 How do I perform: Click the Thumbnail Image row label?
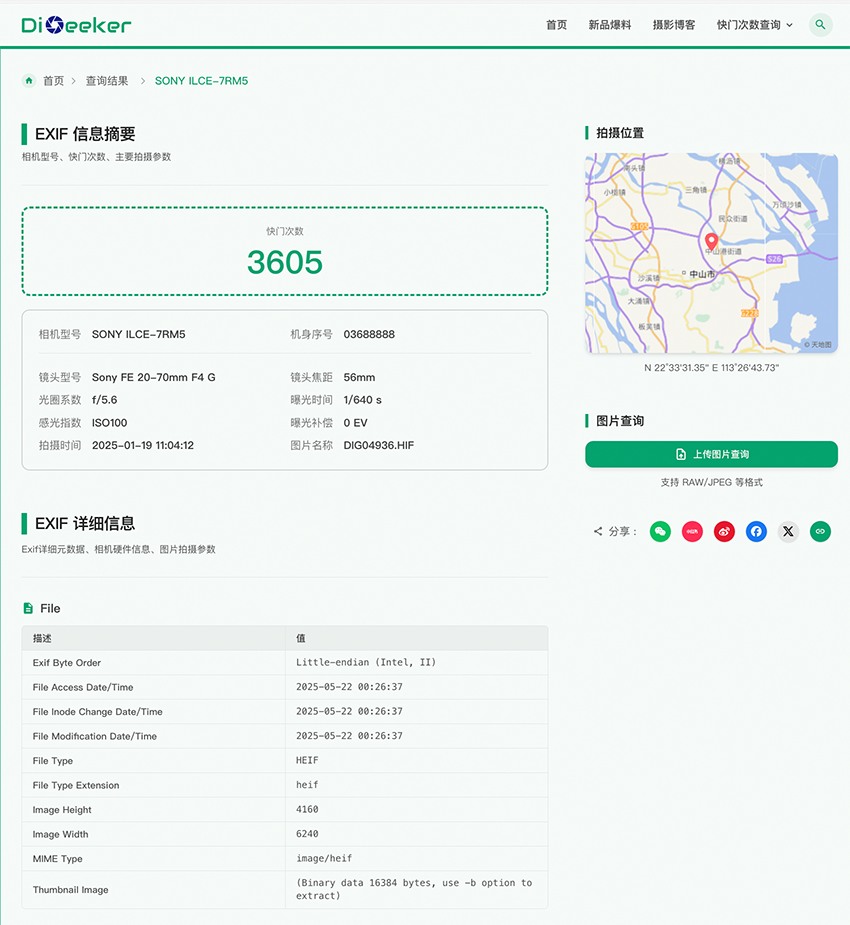click(70, 890)
